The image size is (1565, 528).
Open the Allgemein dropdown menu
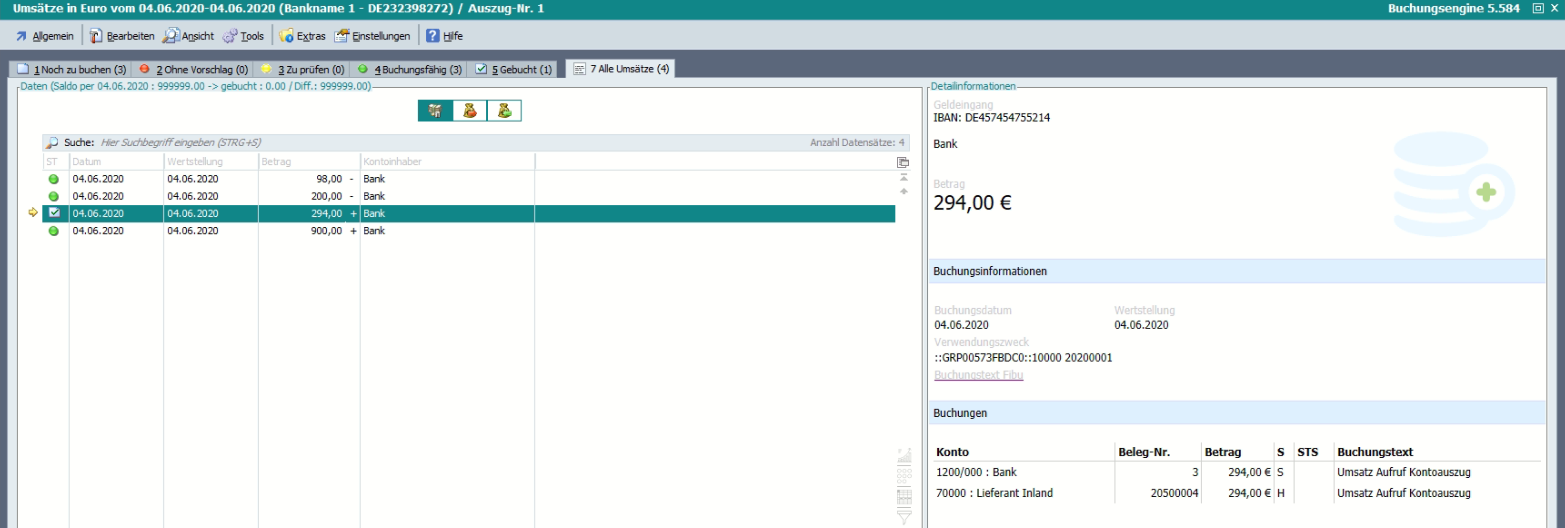coord(45,36)
